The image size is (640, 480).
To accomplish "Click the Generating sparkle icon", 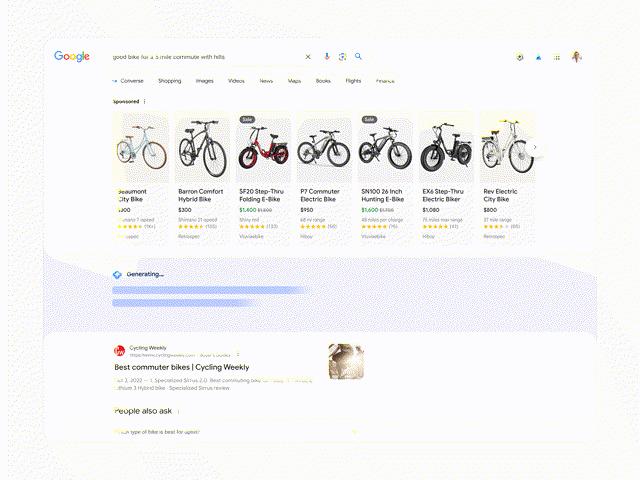I will point(117,275).
